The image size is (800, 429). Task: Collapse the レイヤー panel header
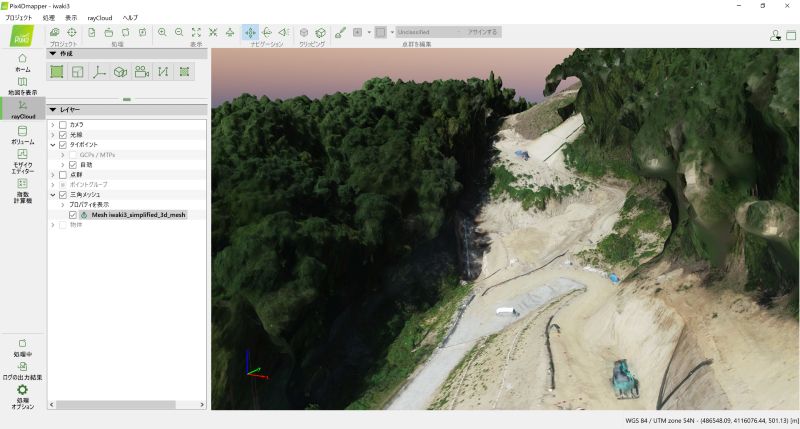click(52, 108)
